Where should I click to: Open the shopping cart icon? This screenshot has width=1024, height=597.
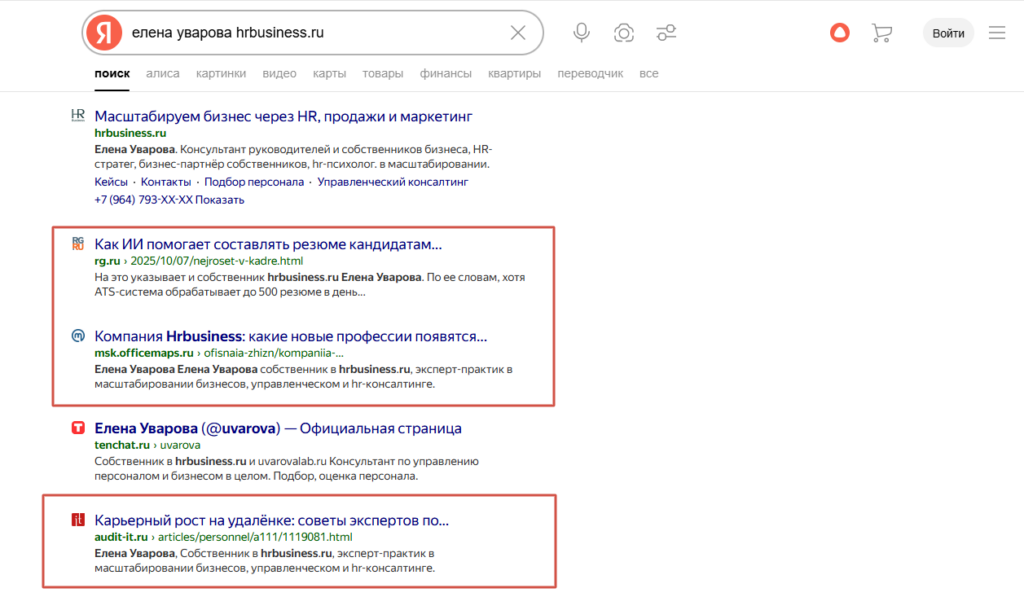[881, 32]
